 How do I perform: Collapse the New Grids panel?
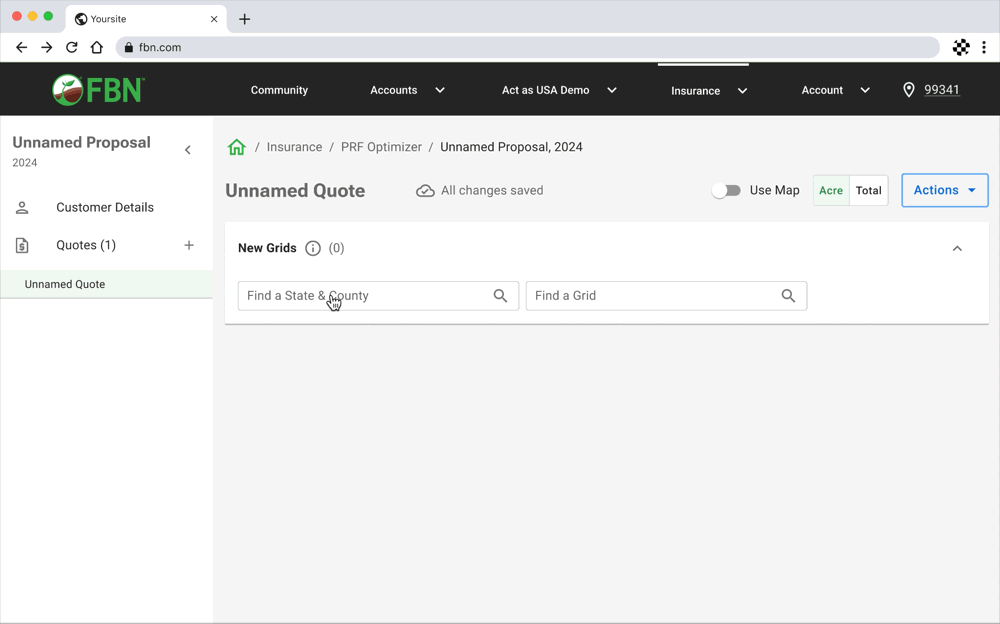(957, 248)
